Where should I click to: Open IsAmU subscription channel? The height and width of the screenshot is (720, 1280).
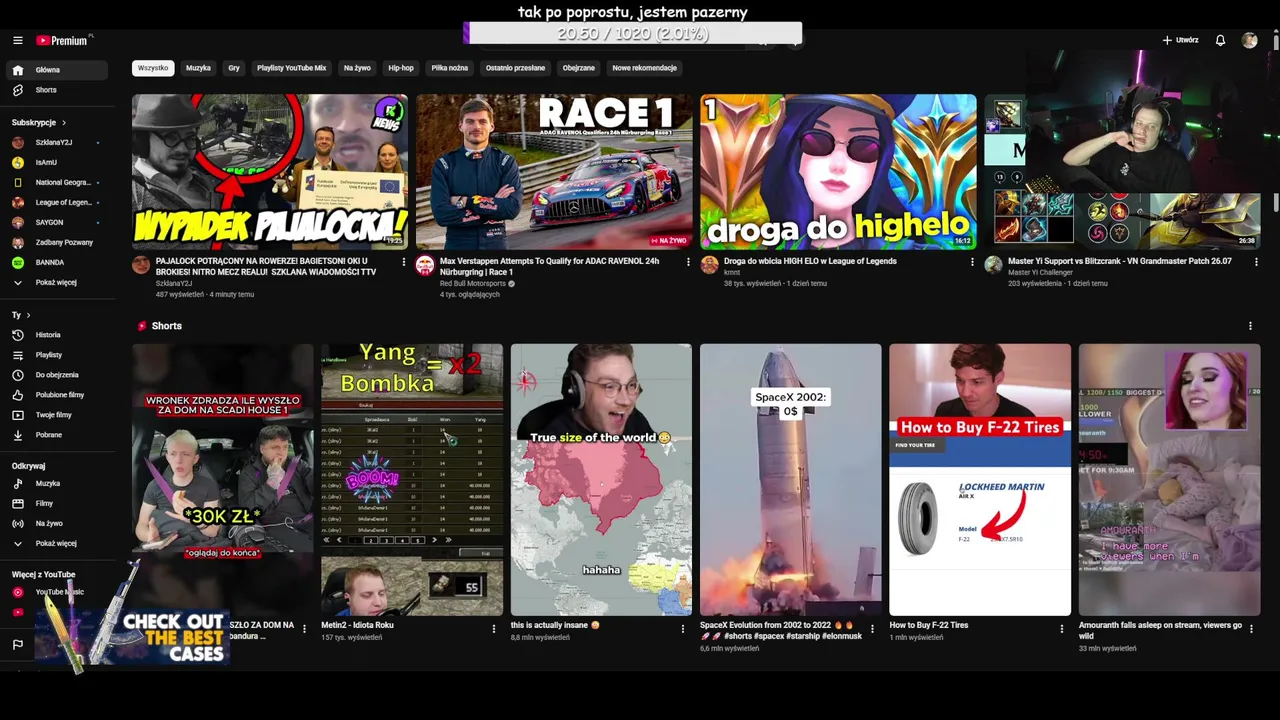tap(56, 162)
